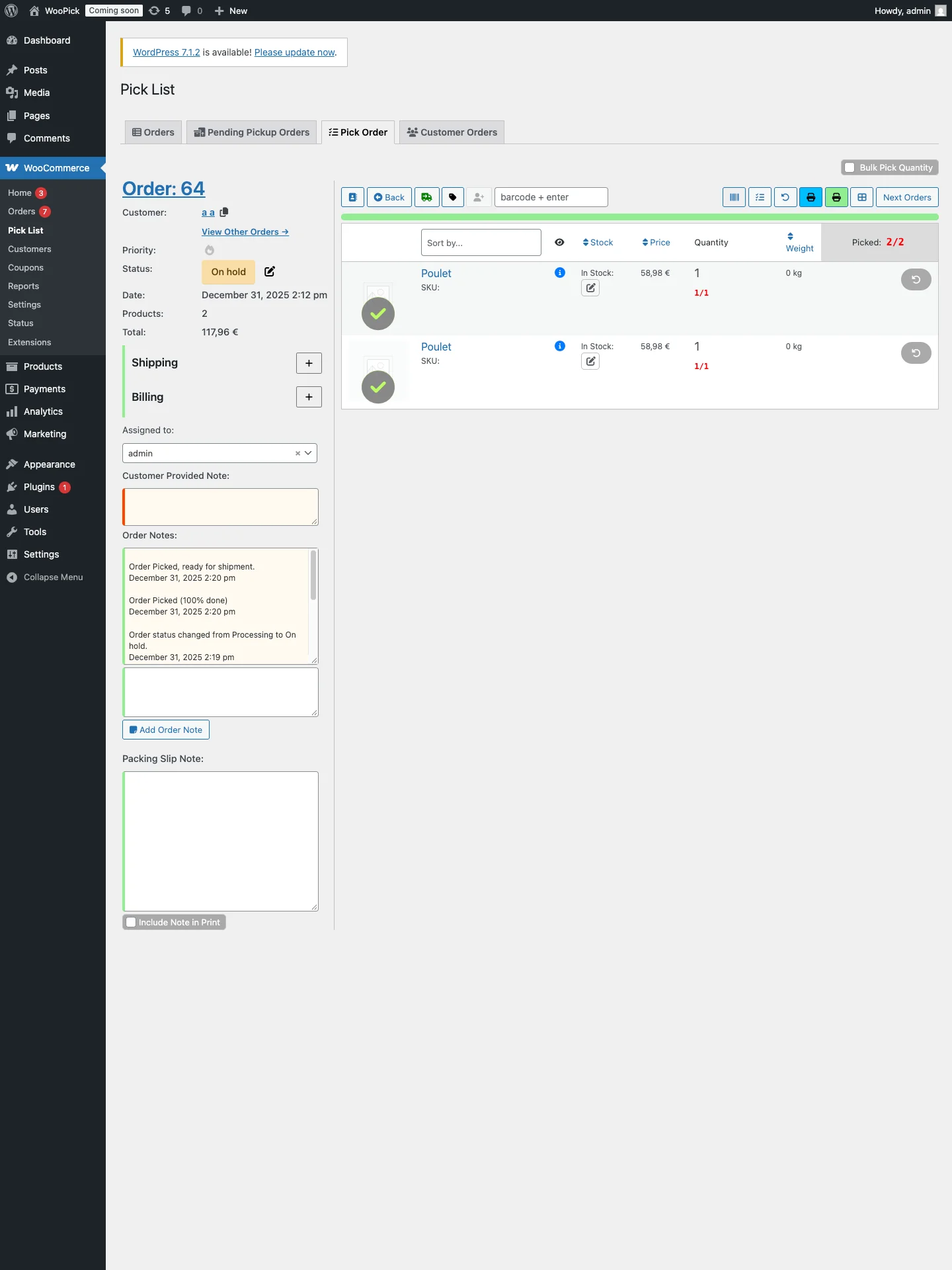The height and width of the screenshot is (1270, 952).
Task: Sort products by Price column
Action: tap(656, 242)
